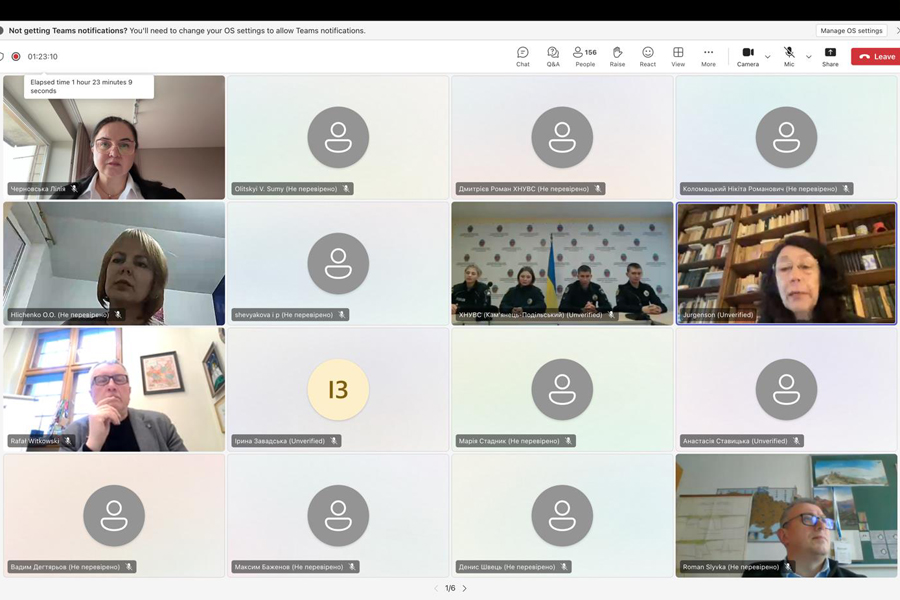The width and height of the screenshot is (900, 600).
Task: Open the Q&A panel
Action: 553,56
